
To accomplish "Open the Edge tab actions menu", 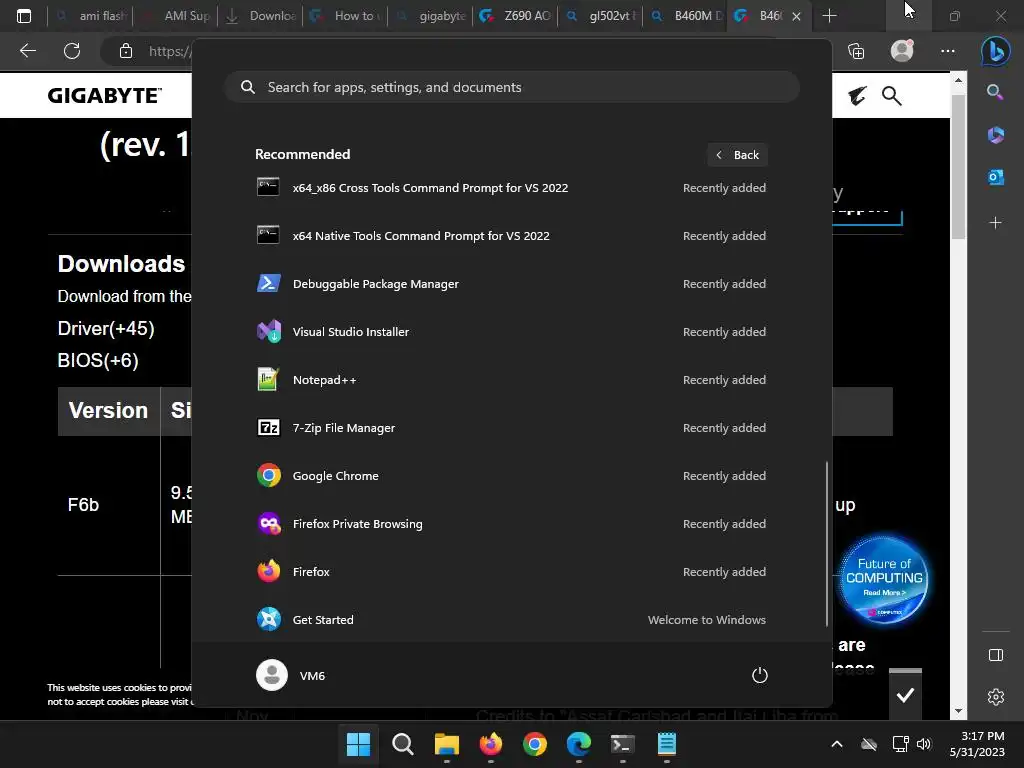I will (24, 16).
